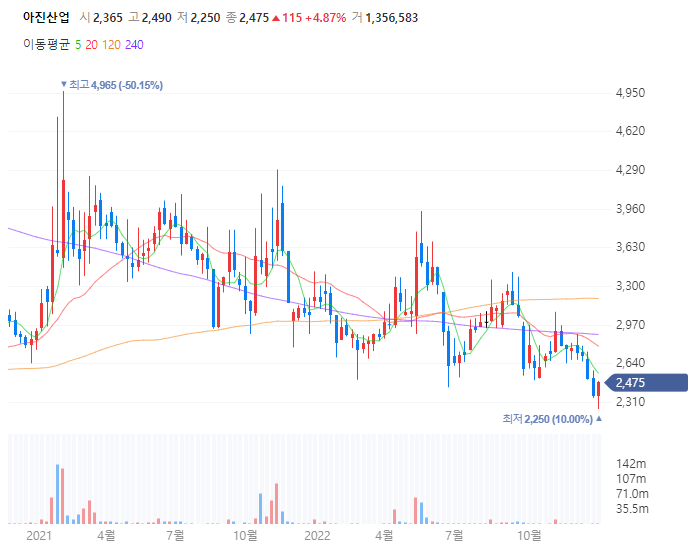Click the 3,960 price axis label
The image size is (695, 549).
click(x=630, y=208)
